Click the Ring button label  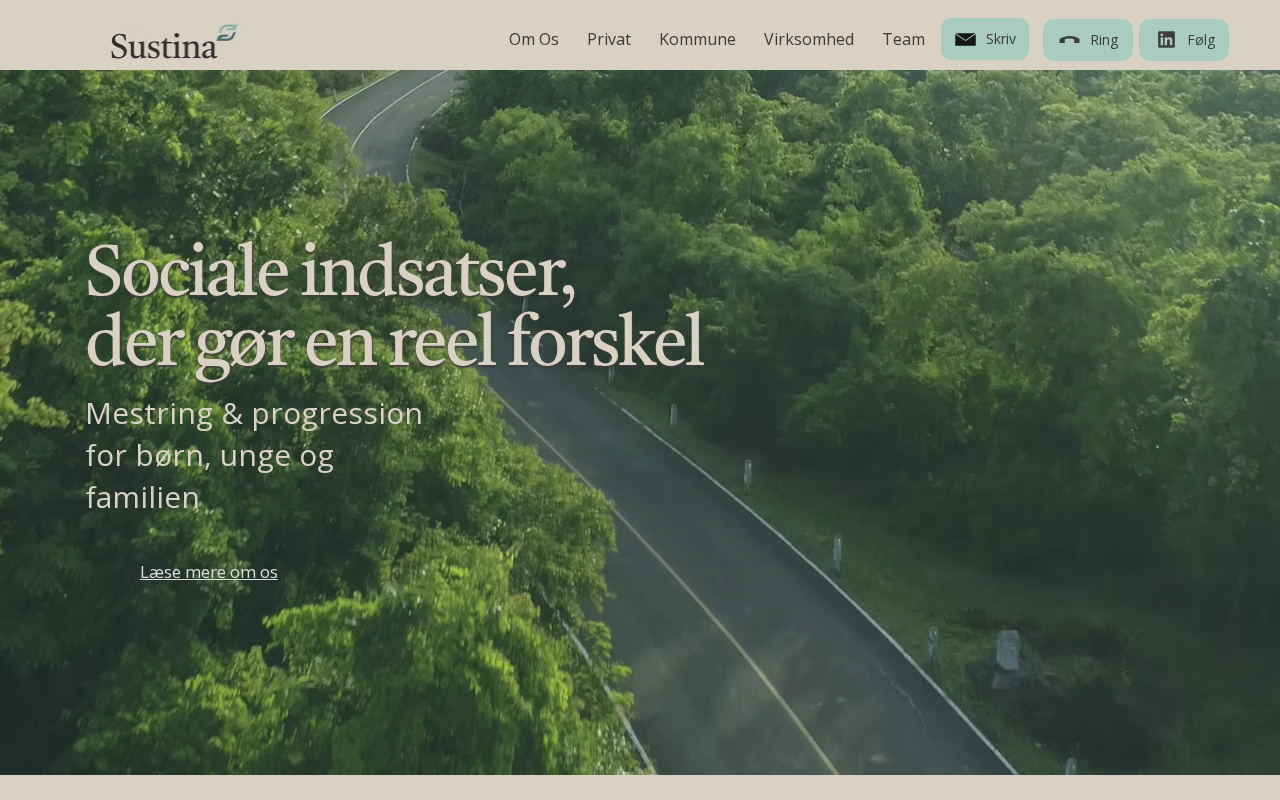(1104, 40)
